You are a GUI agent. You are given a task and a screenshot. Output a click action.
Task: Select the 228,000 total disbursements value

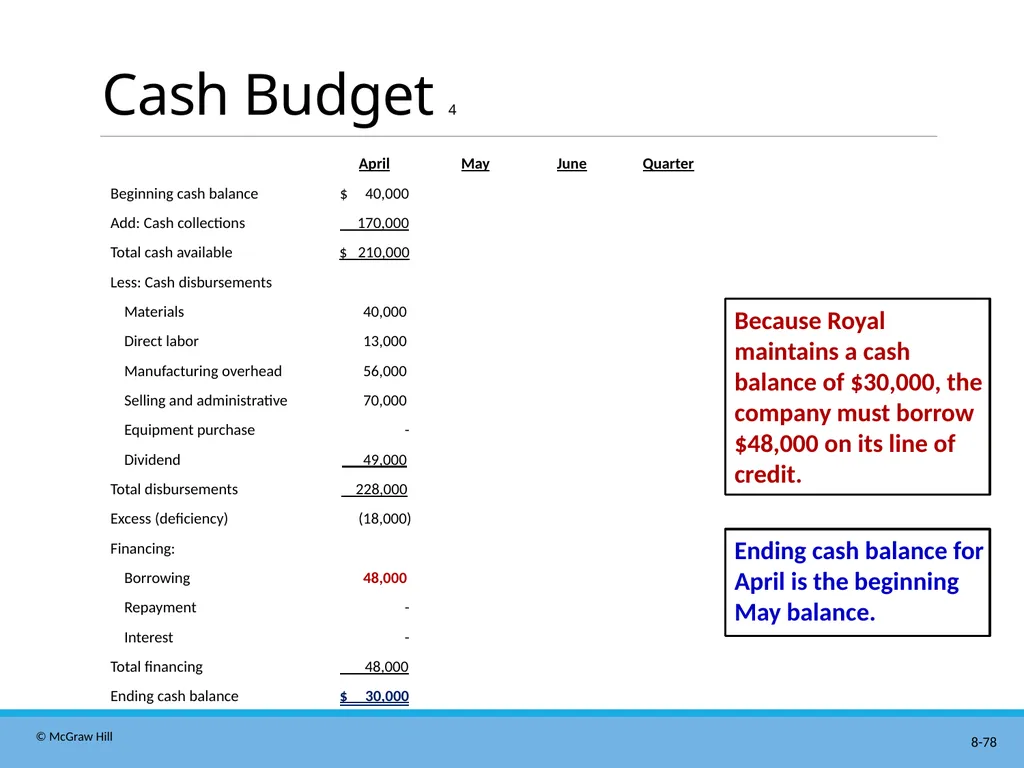[x=381, y=489]
